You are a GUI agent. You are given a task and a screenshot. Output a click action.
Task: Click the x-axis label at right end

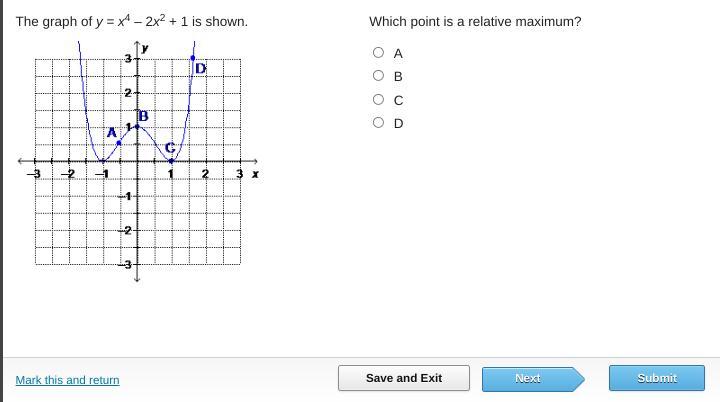(x=255, y=173)
